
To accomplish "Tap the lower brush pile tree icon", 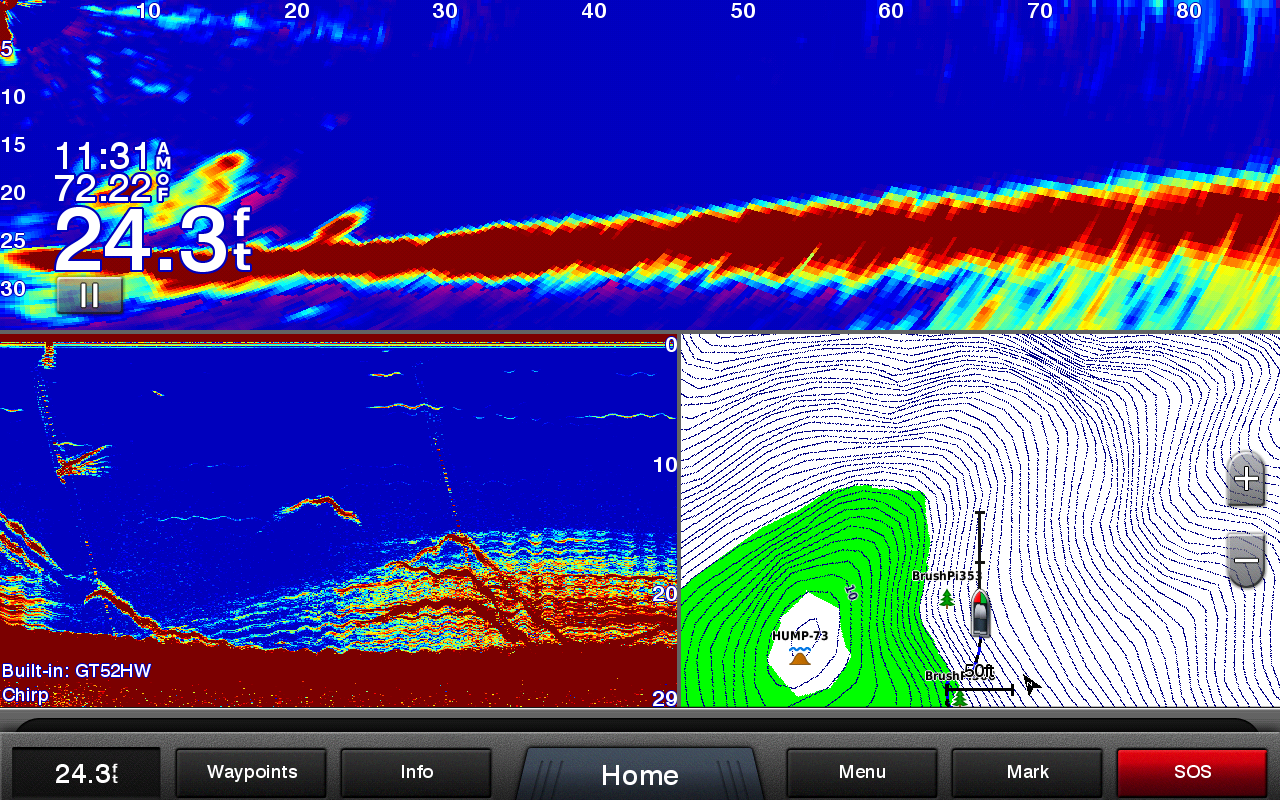I will 959,697.
